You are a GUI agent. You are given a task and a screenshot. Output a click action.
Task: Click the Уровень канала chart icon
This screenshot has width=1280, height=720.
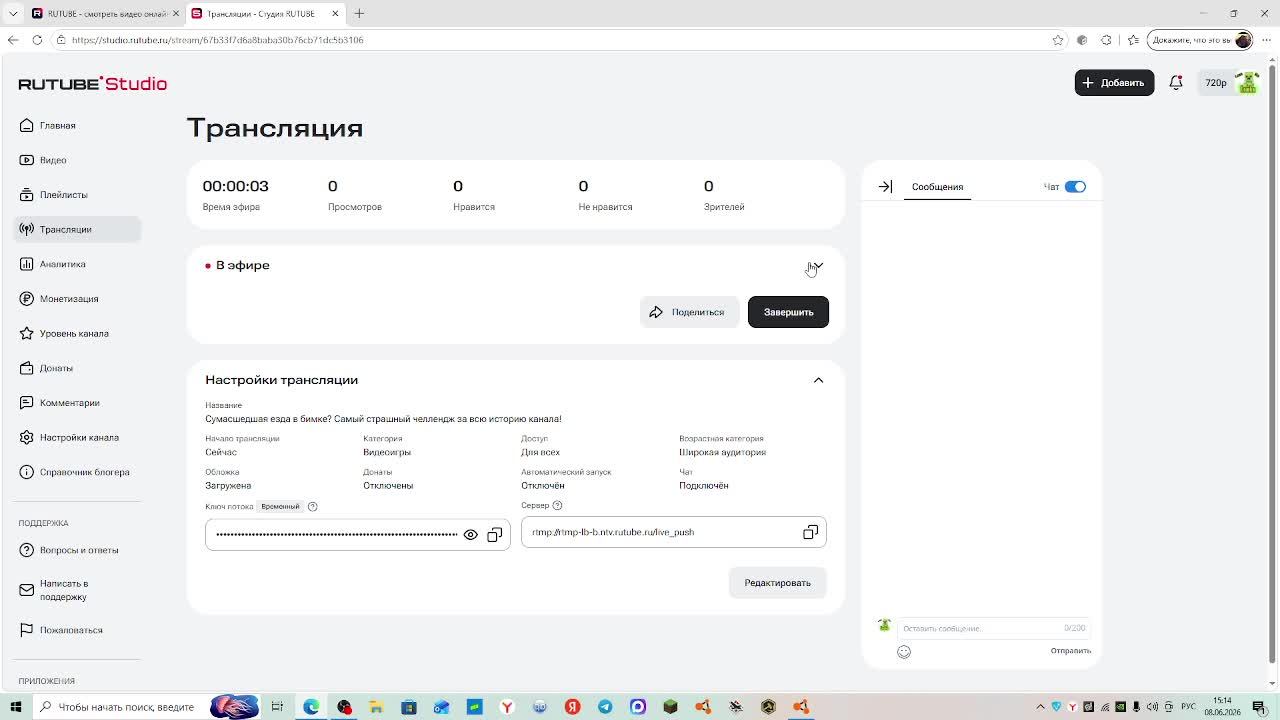pos(27,333)
